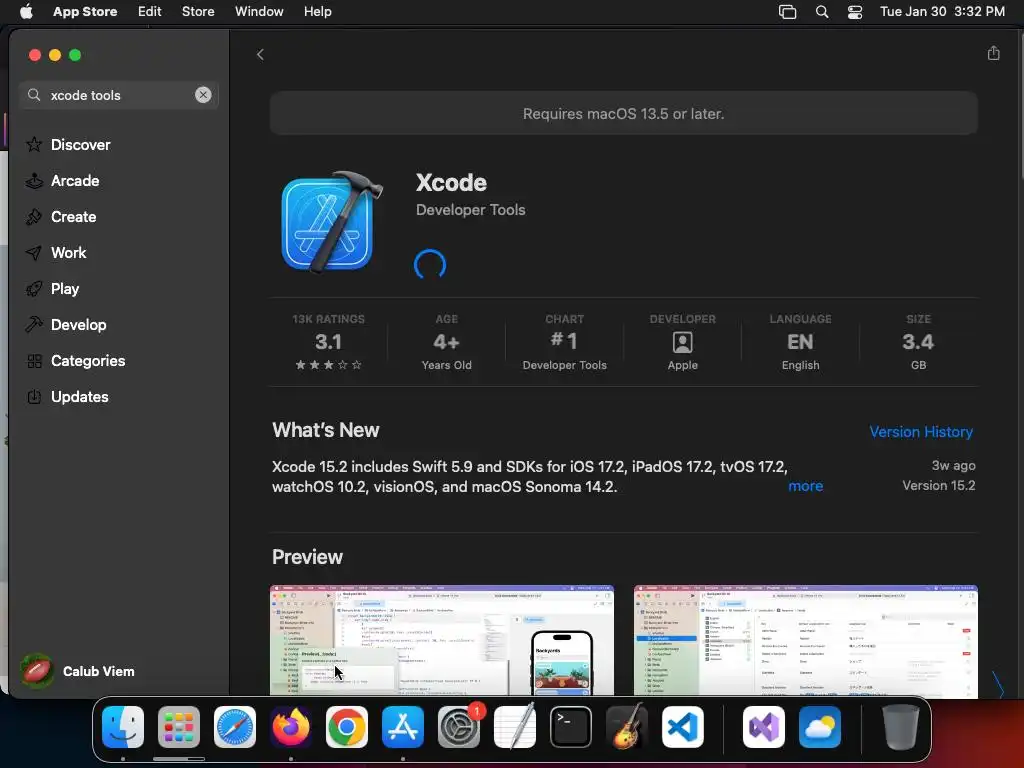
Task: Open the Store menu
Action: (198, 12)
